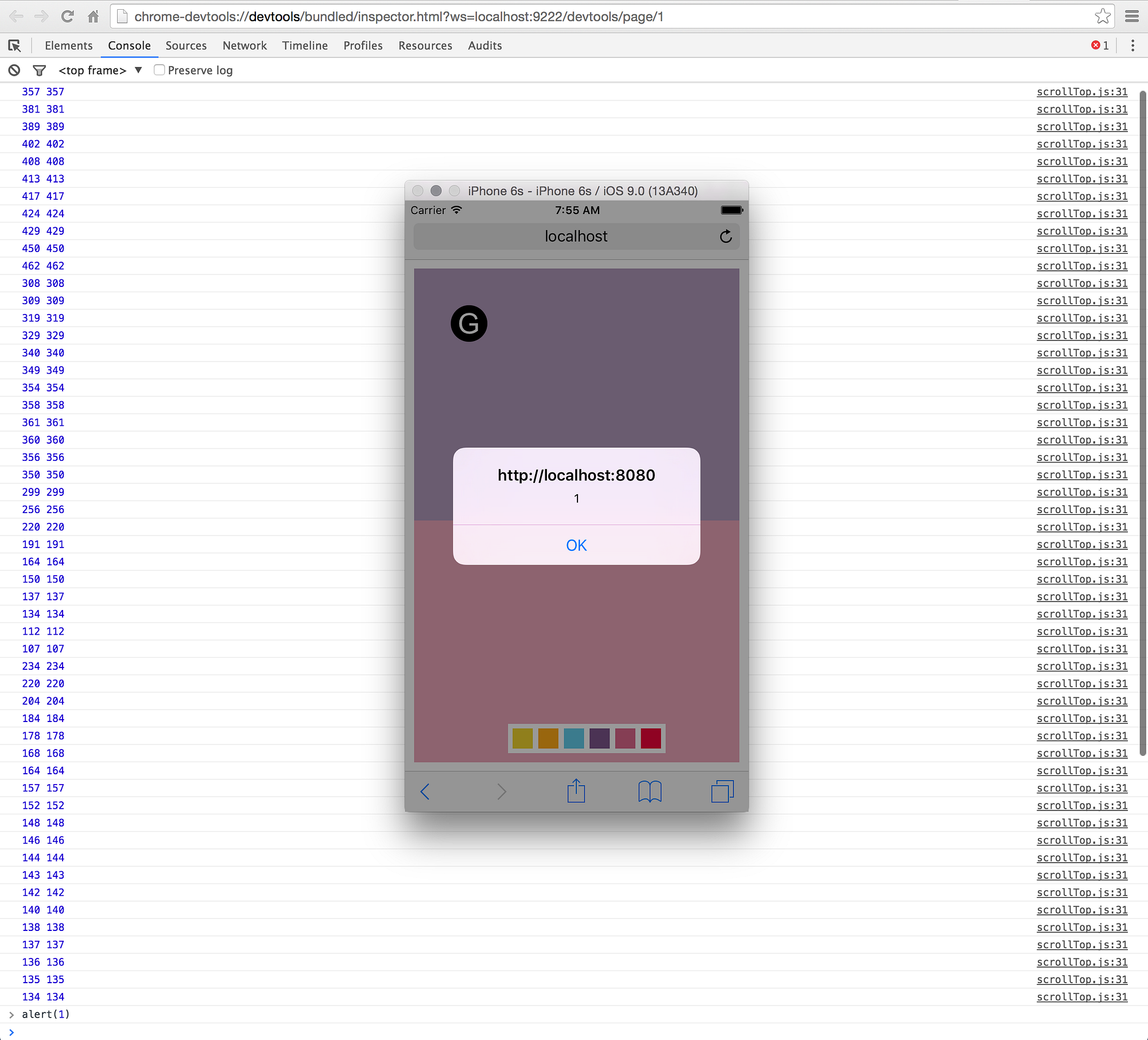Image resolution: width=1148 pixels, height=1040 pixels.
Task: Click the simulator localhost address field
Action: tap(576, 236)
